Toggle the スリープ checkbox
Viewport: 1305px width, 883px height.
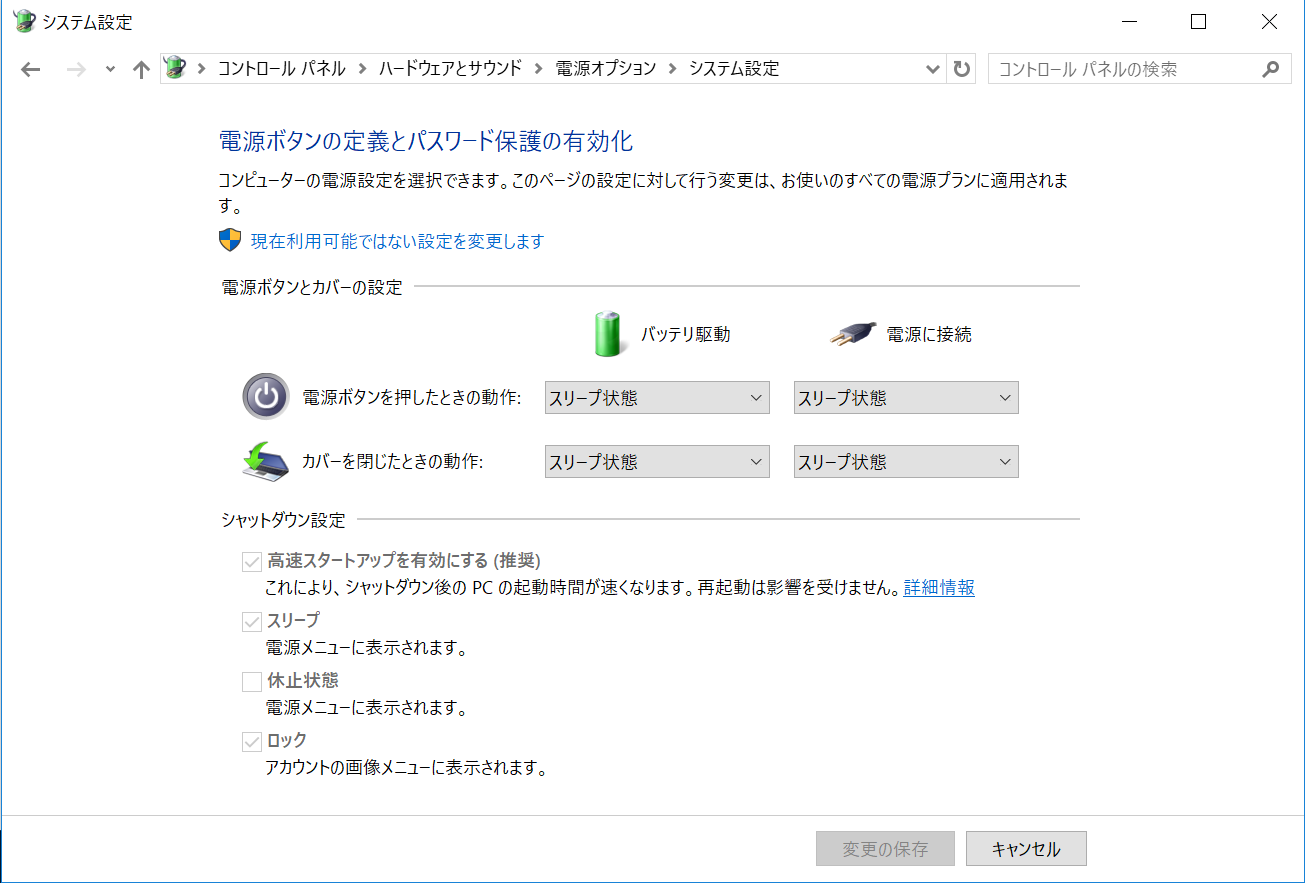click(x=252, y=621)
